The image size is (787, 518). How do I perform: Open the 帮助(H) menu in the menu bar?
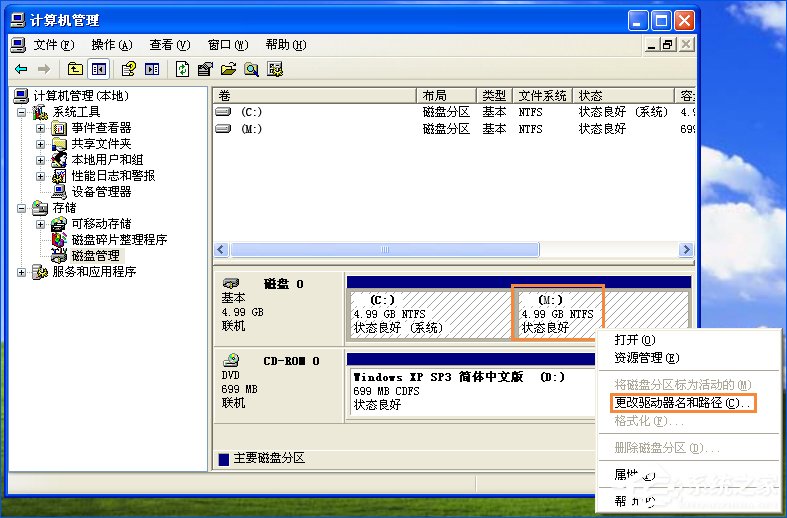click(x=286, y=45)
